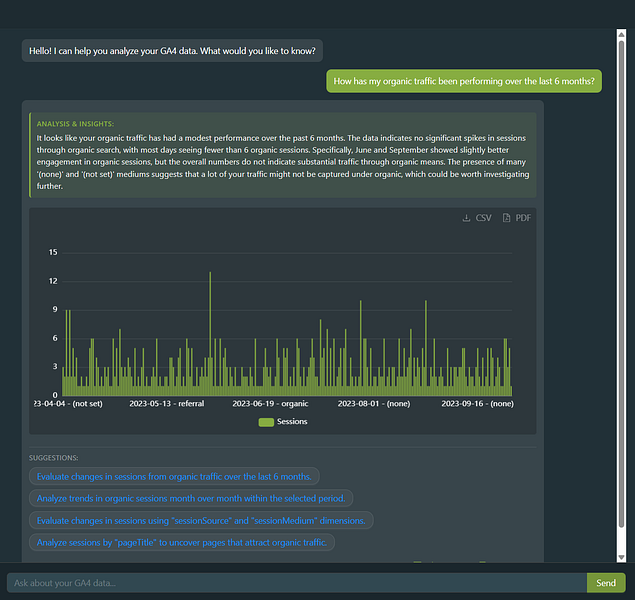Click the y-axis value 15
The height and width of the screenshot is (600, 635).
pos(53,252)
